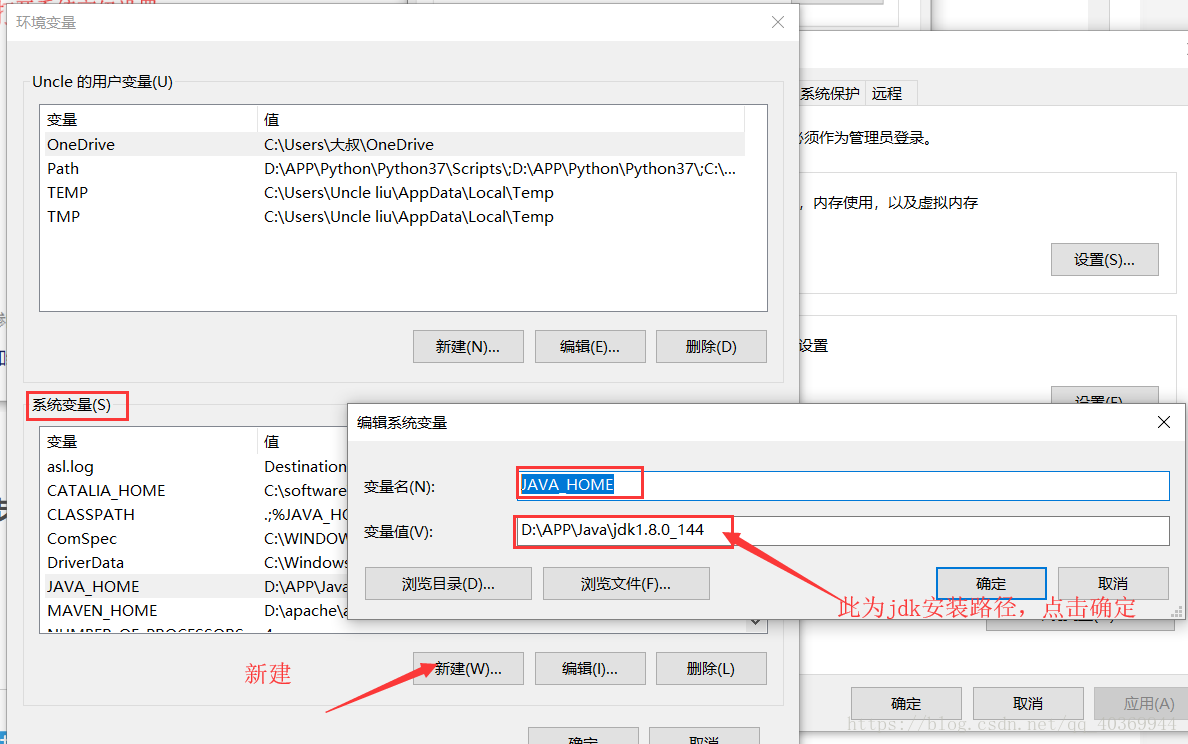
Task: Open performance 设置(S) in system properties
Action: point(1104,260)
